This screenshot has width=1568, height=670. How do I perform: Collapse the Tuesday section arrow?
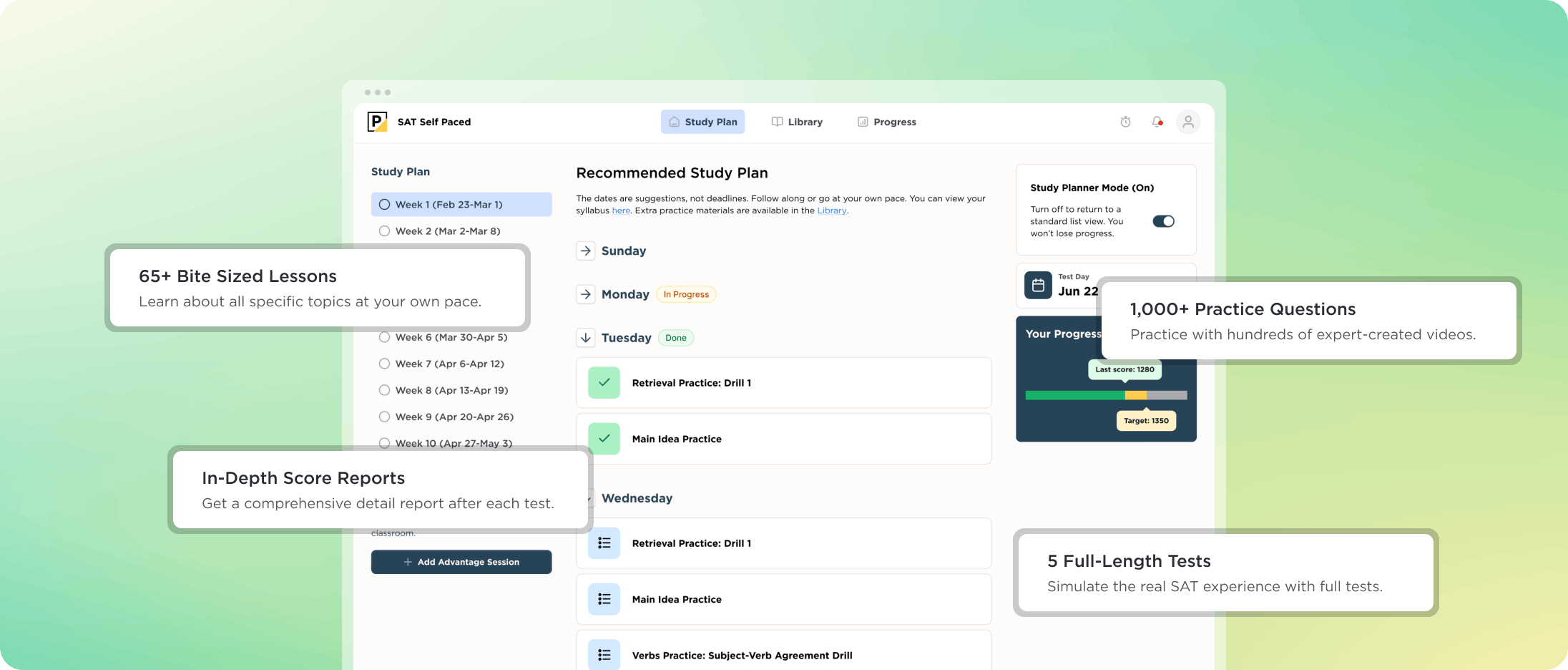tap(586, 338)
